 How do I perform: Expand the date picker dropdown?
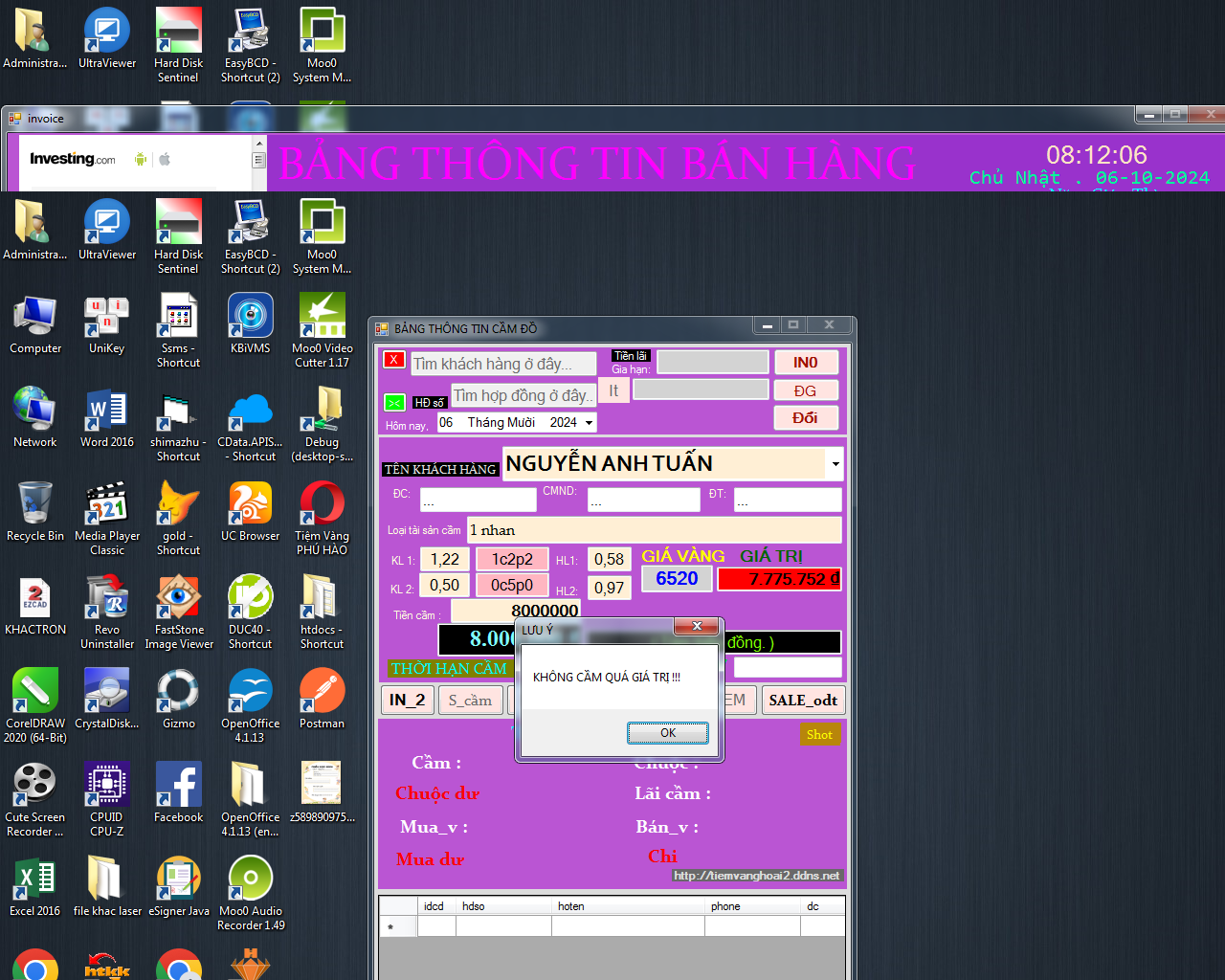pyautogui.click(x=589, y=422)
